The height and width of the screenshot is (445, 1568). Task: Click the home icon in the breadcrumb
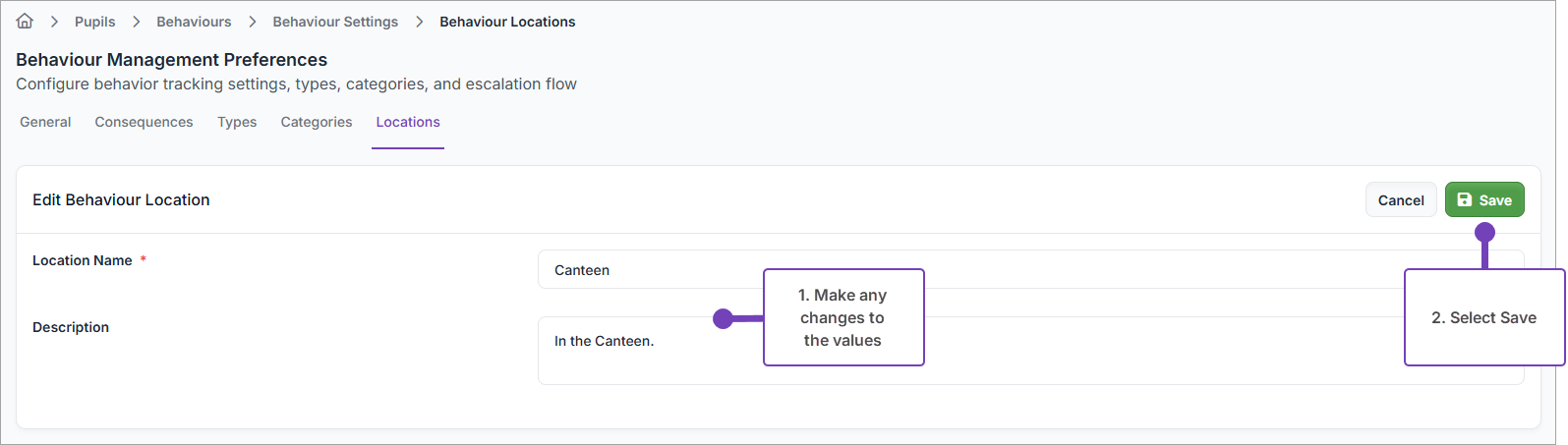click(26, 22)
